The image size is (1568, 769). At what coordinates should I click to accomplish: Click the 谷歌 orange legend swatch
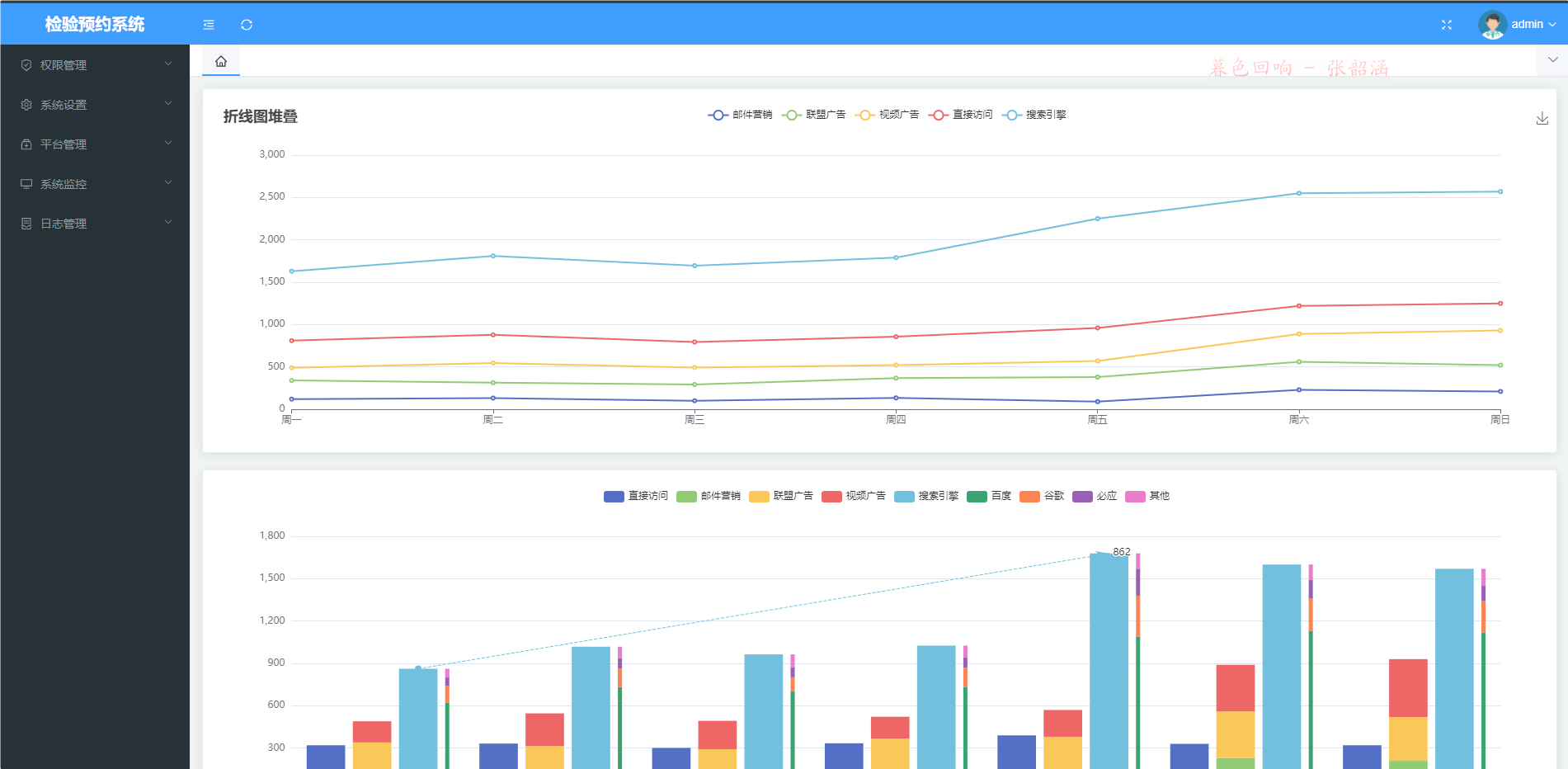[1029, 497]
